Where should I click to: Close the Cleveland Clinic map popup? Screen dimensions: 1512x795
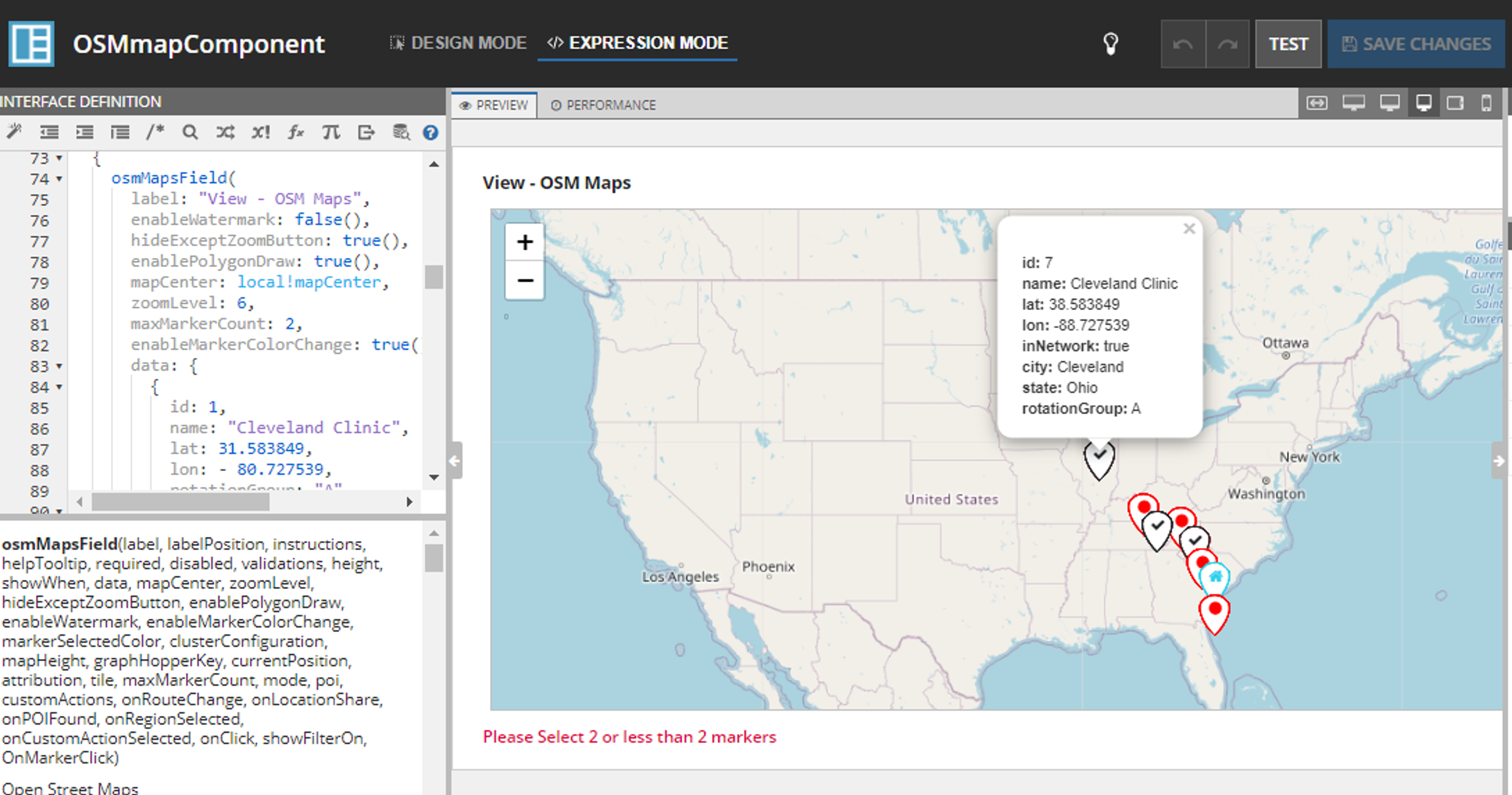1189,229
